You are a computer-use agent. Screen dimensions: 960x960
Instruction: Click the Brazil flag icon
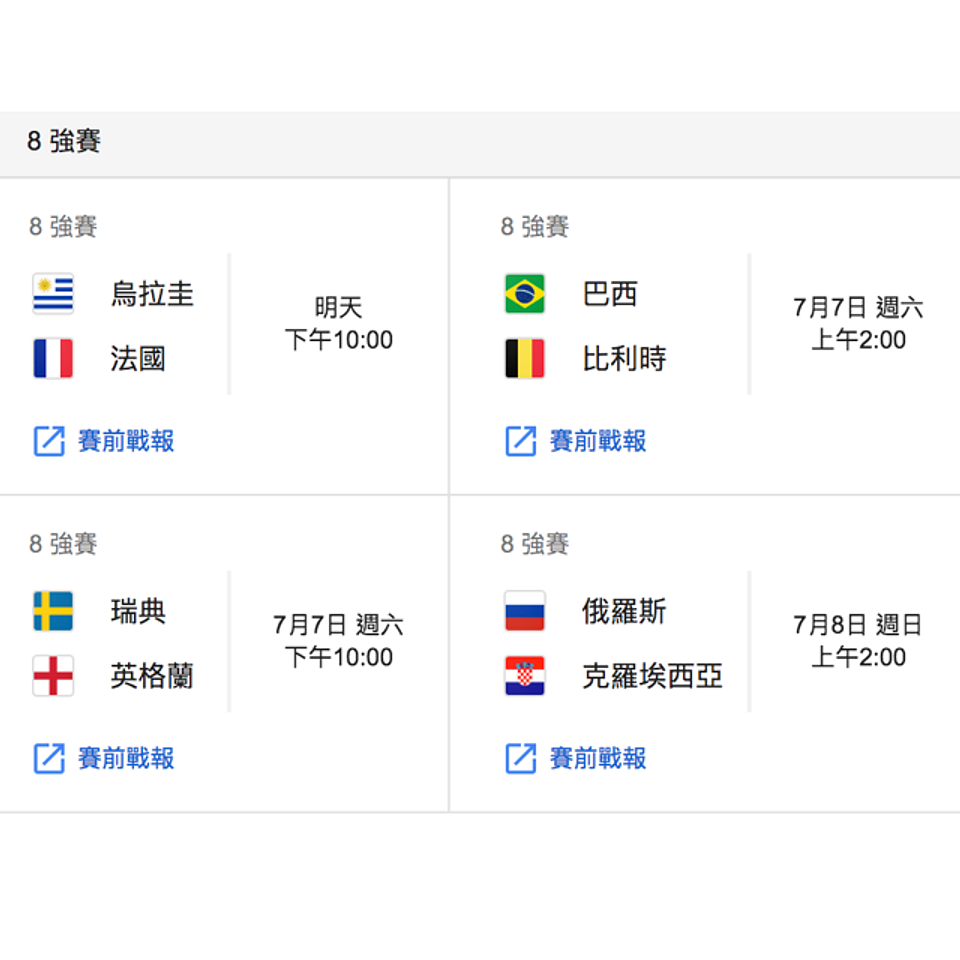525,294
